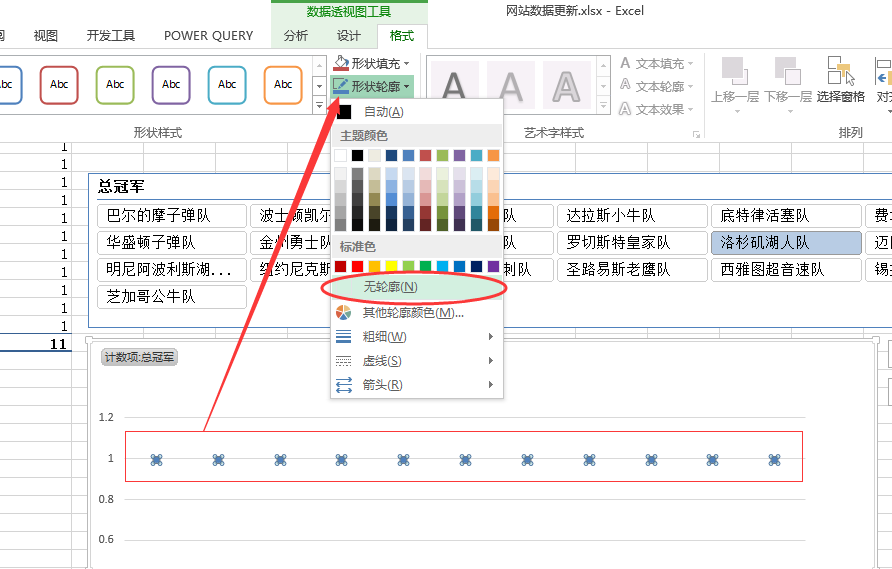Pick the dark blue theme color swatch
This screenshot has height=569, width=892.
[391, 155]
